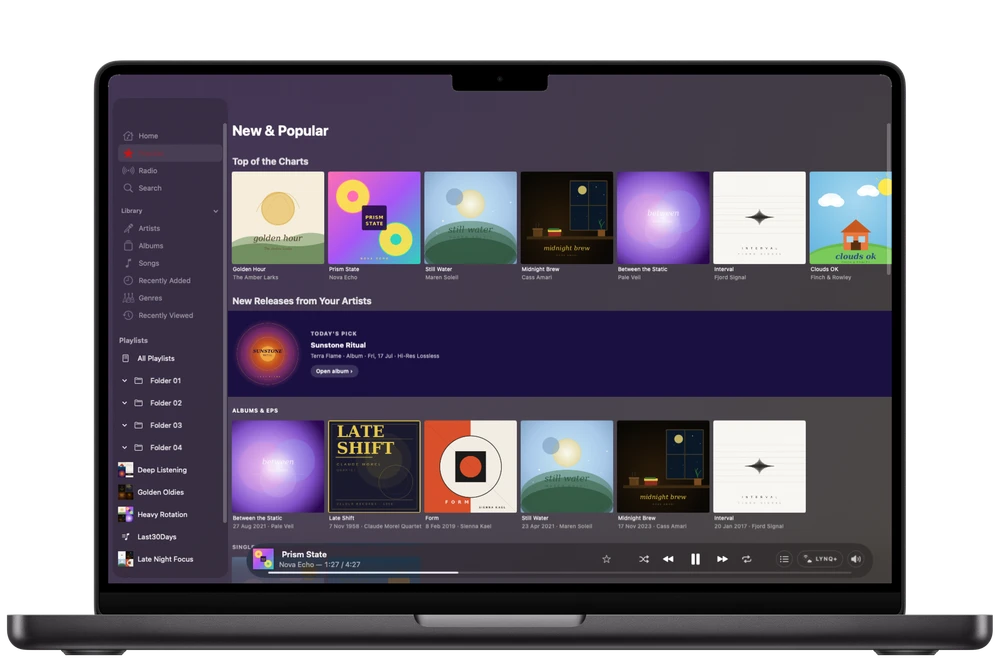Open the Form album cover

pos(471,466)
